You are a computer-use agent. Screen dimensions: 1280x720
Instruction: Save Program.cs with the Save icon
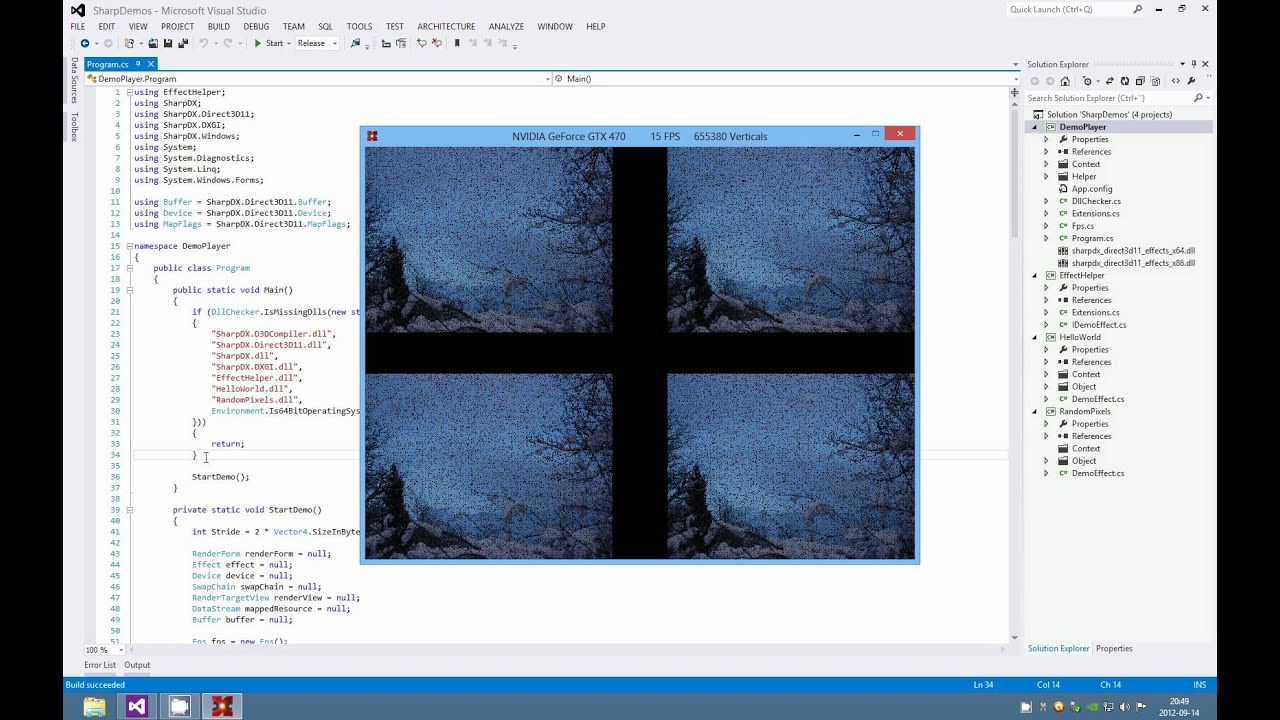pos(168,43)
